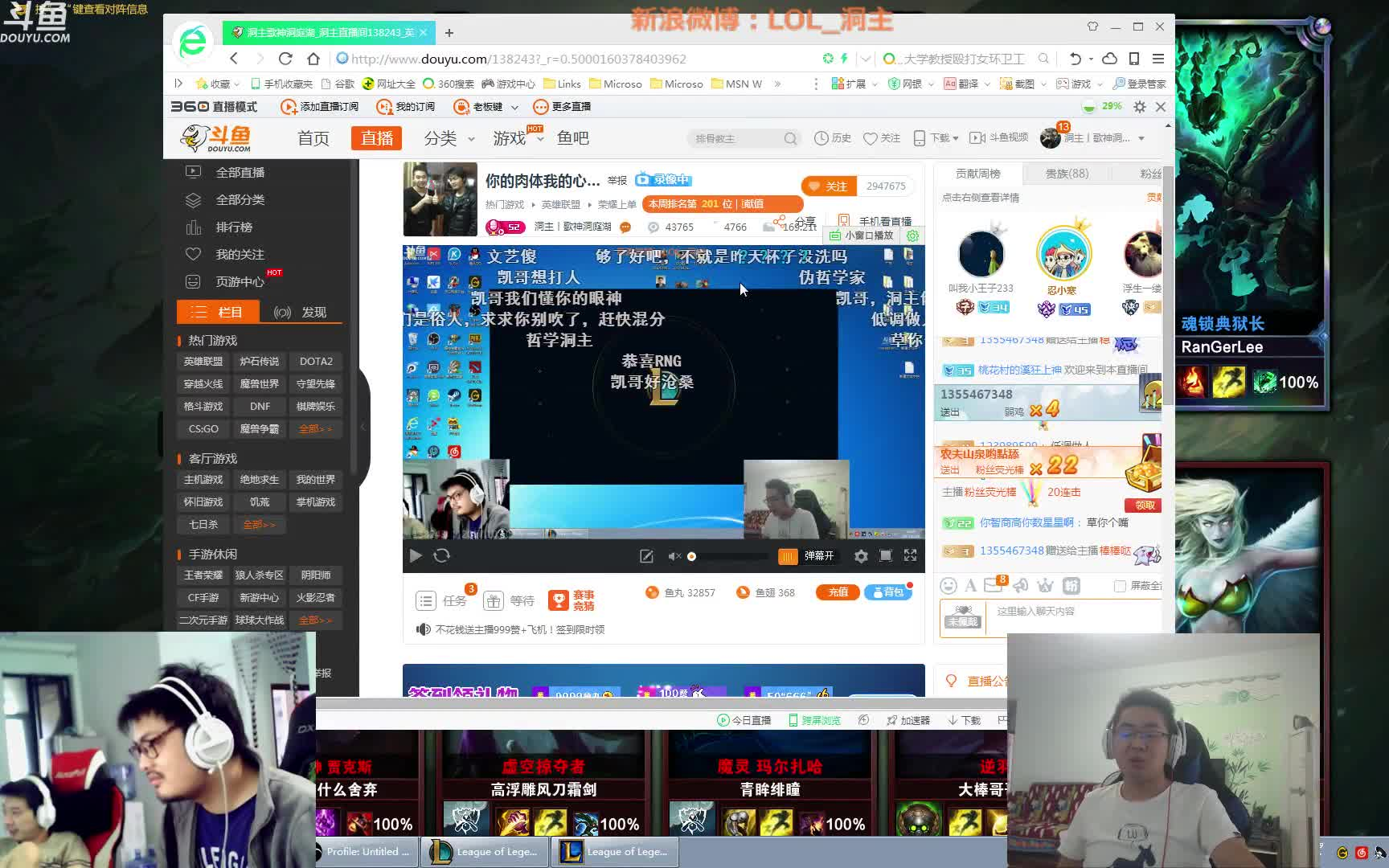Open 360 live mode settings gear
This screenshot has height=868, width=1389.
coord(1140,107)
